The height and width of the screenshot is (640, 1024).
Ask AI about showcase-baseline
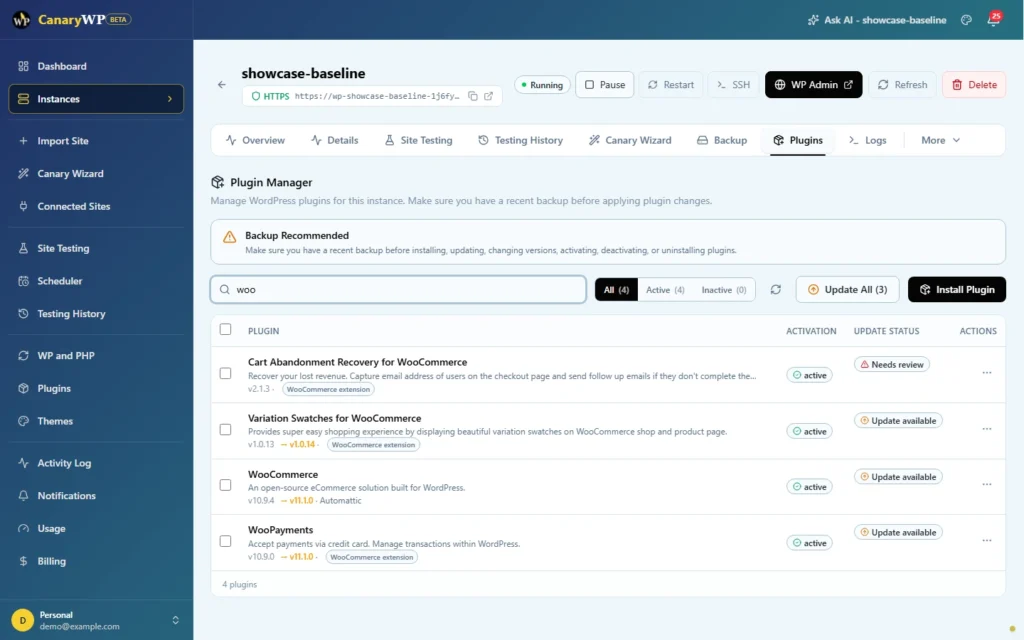(876, 20)
